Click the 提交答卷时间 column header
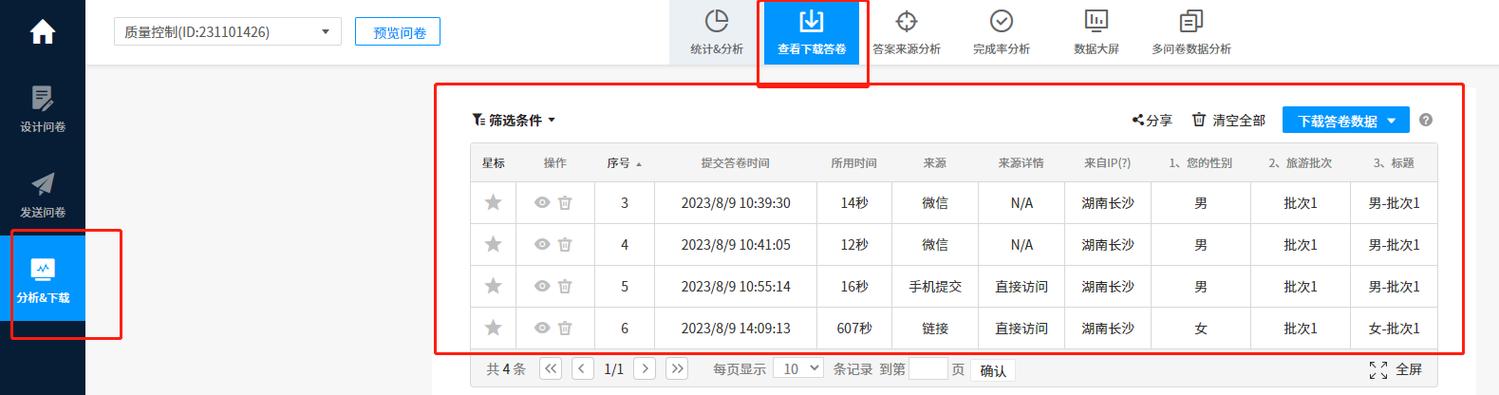The height and width of the screenshot is (395, 1499). (735, 163)
